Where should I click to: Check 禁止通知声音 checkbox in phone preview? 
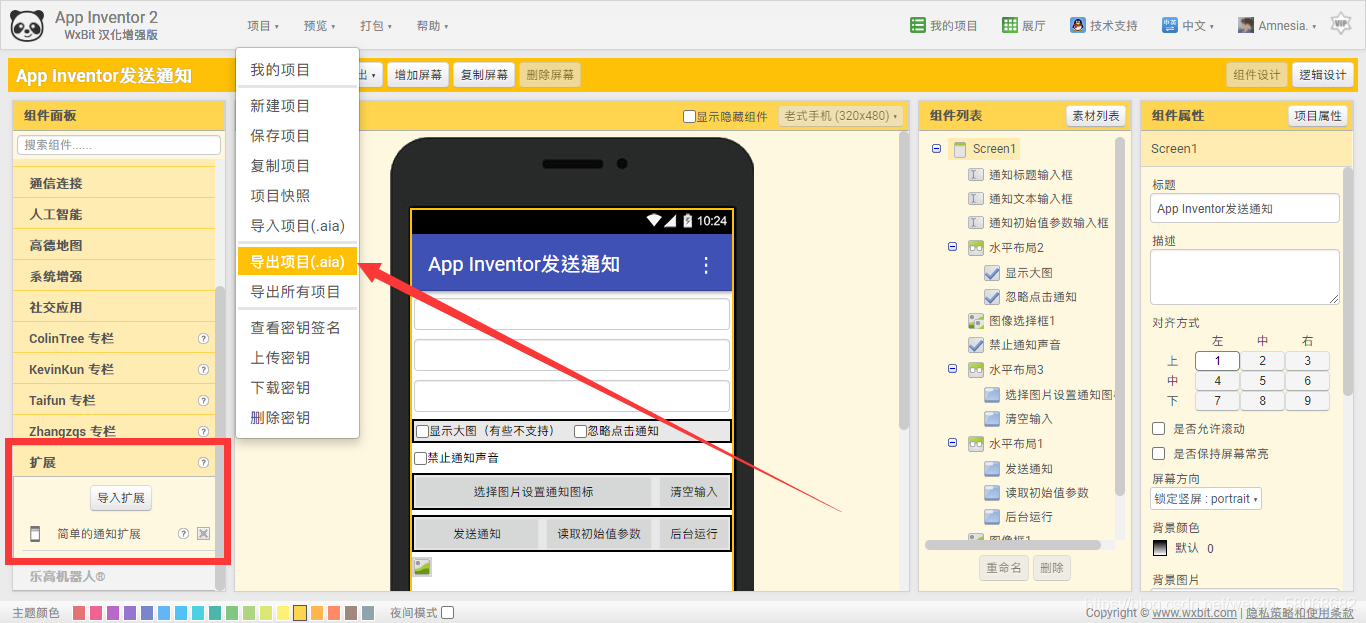[420, 458]
